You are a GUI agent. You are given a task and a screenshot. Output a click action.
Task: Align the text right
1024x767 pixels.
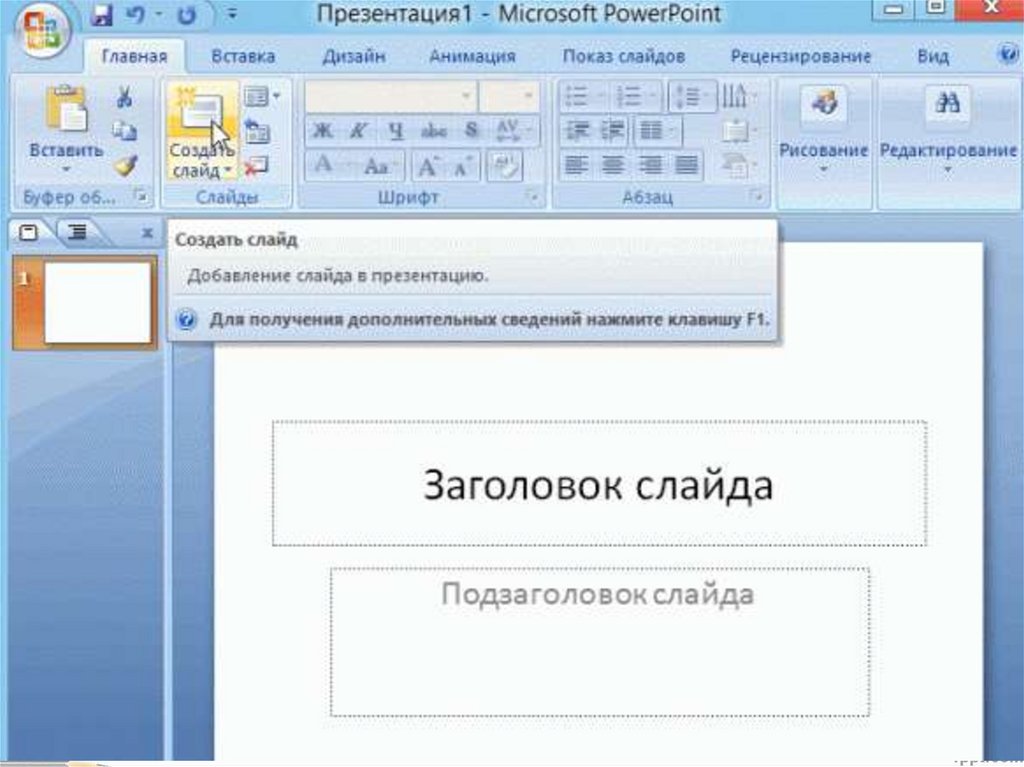(649, 165)
